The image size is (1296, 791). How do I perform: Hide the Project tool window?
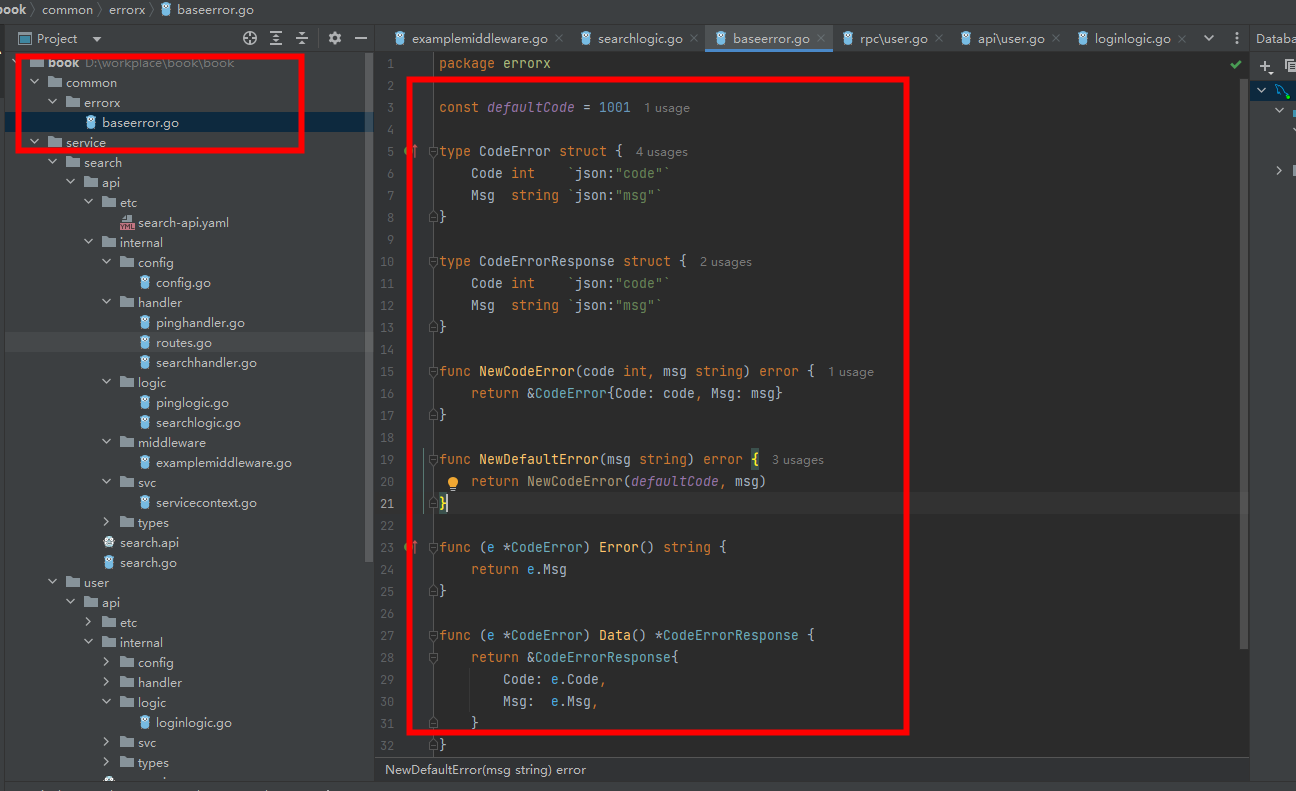click(x=361, y=38)
